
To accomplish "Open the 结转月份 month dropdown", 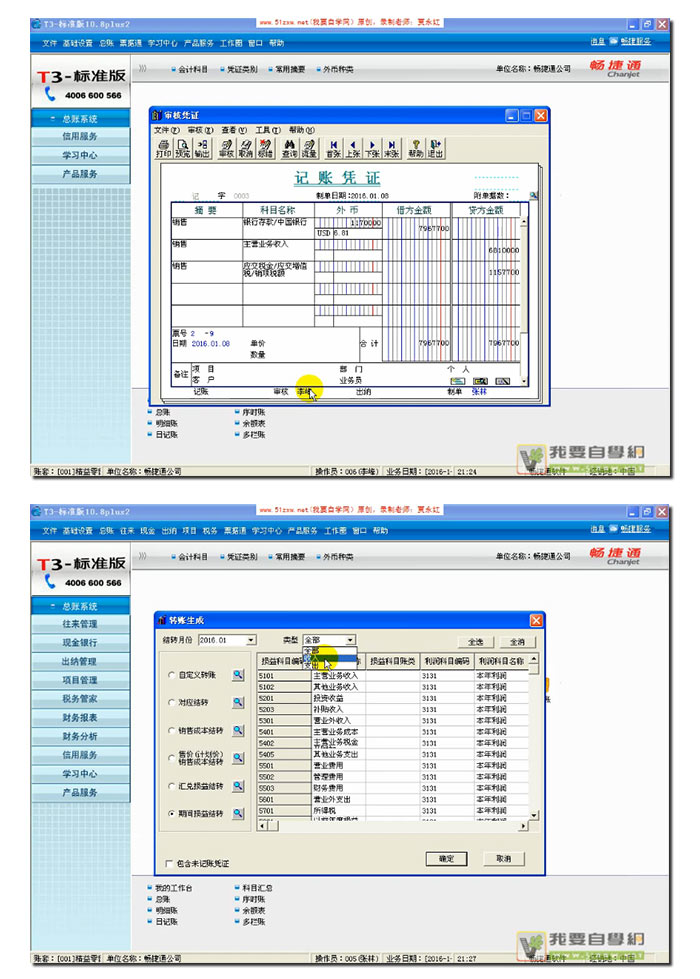I will 251,640.
